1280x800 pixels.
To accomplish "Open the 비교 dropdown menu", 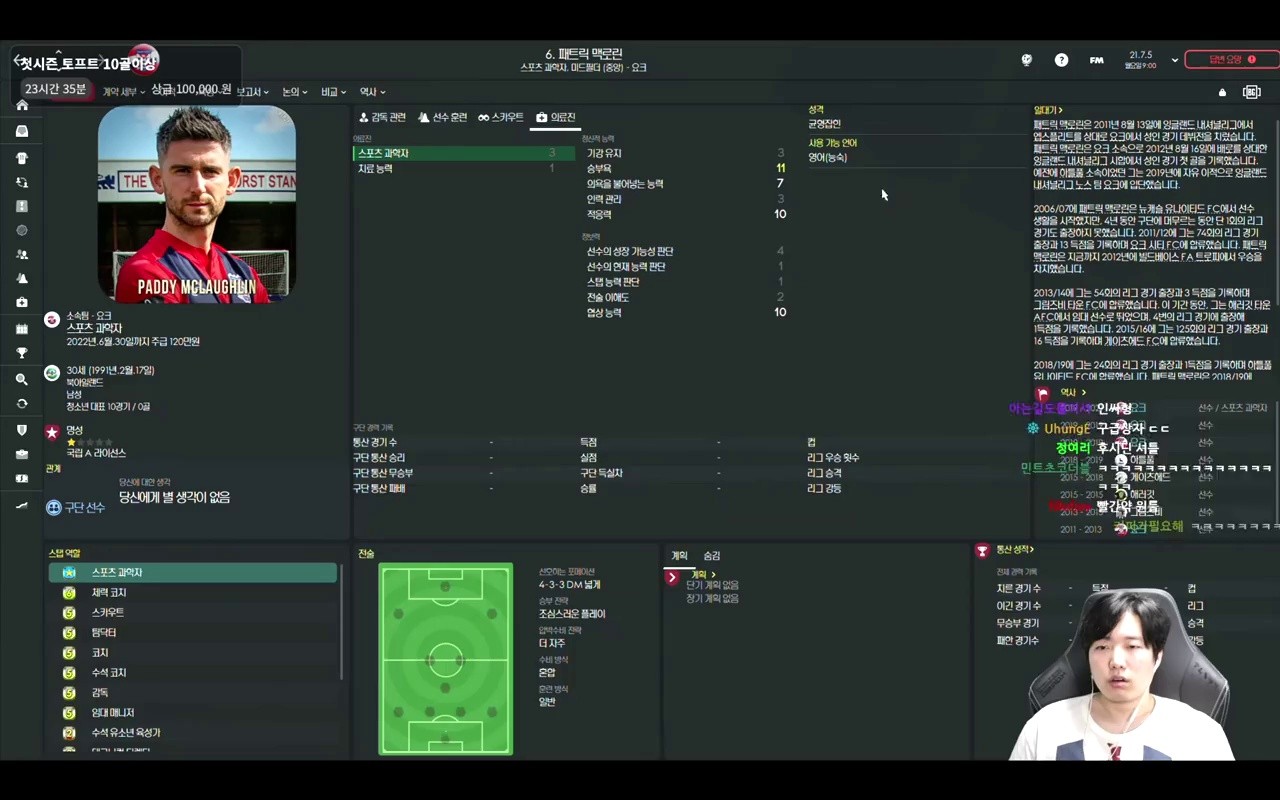I will click(x=333, y=92).
